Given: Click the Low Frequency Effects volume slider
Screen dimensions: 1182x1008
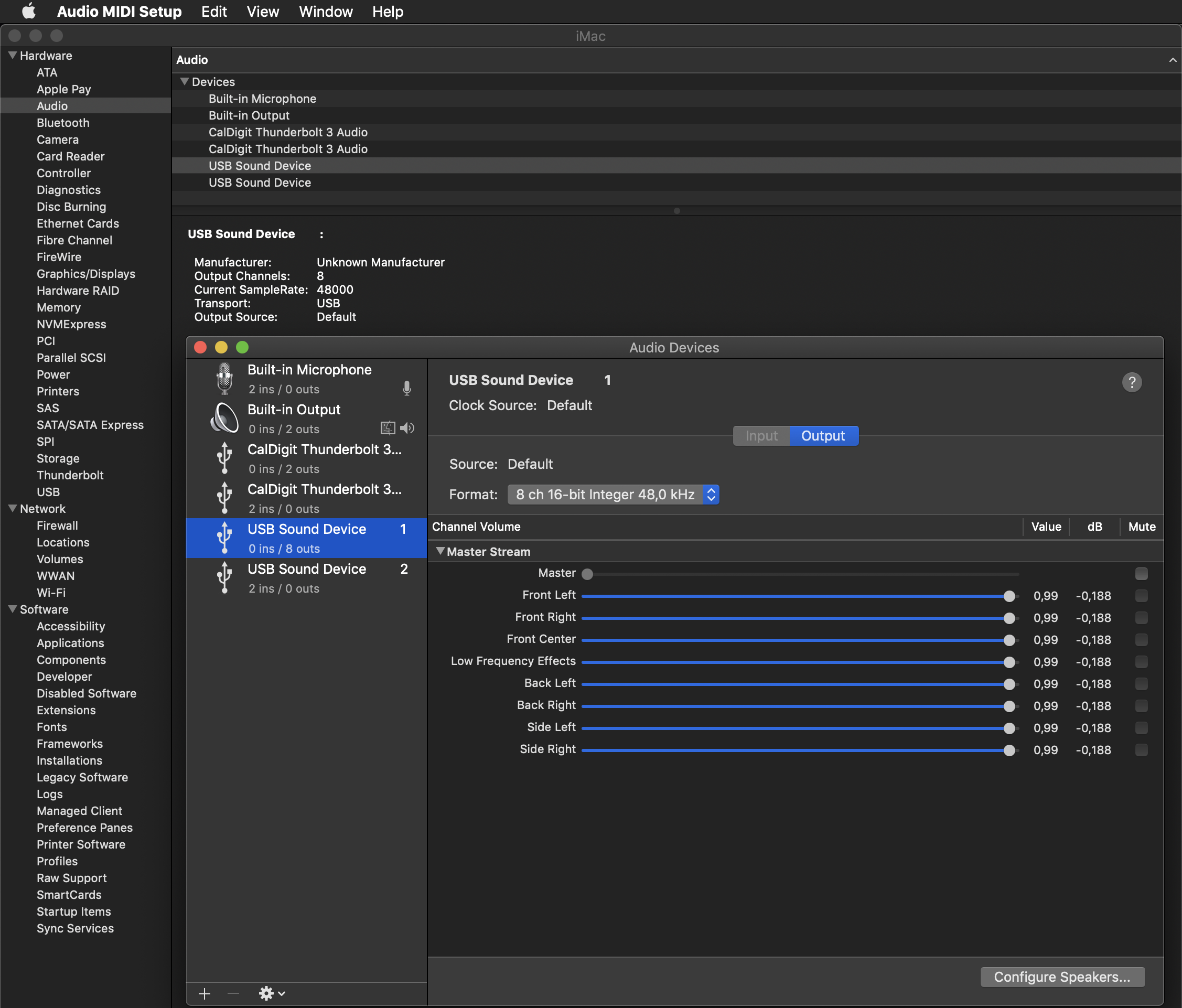Looking at the screenshot, I should tap(799, 662).
